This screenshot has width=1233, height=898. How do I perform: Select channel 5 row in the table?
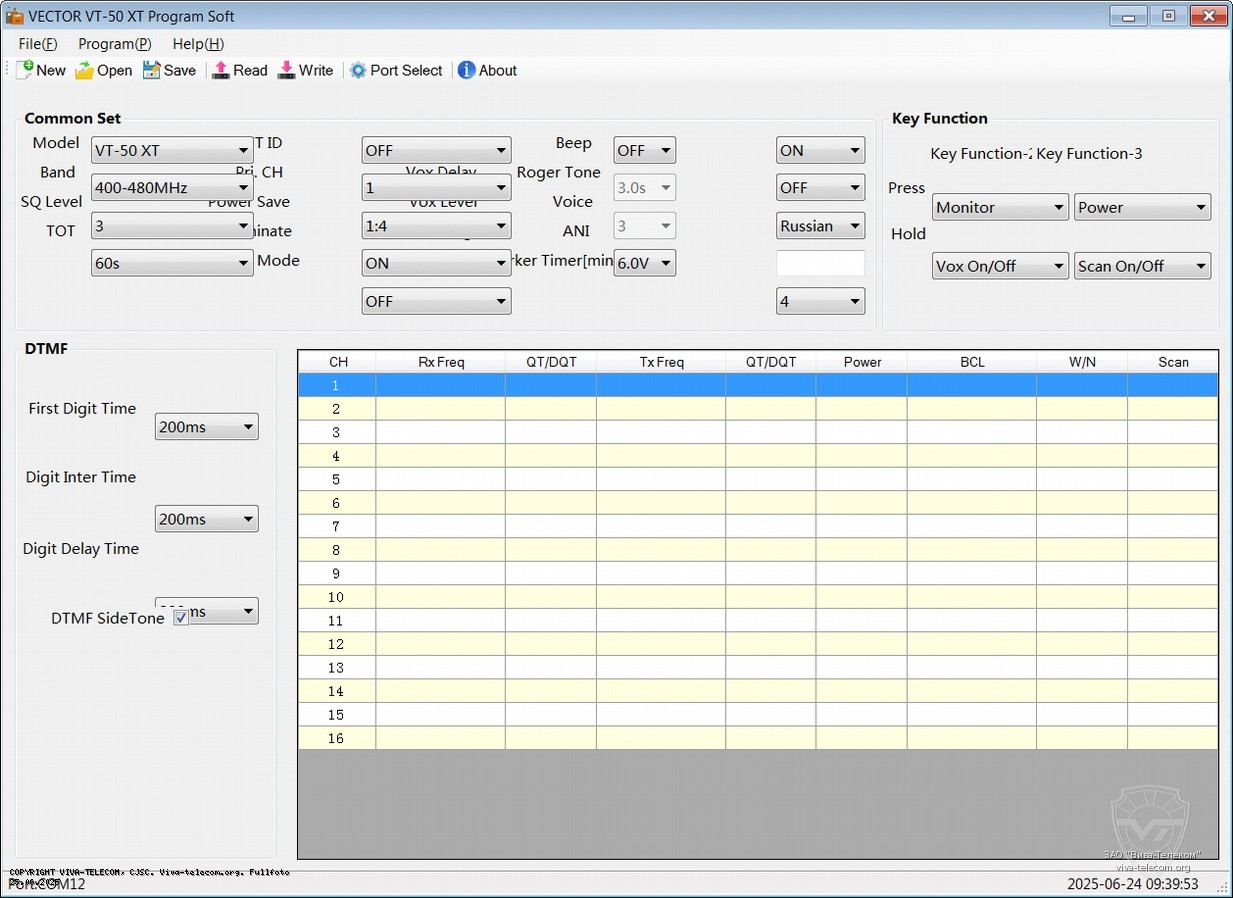pos(336,479)
